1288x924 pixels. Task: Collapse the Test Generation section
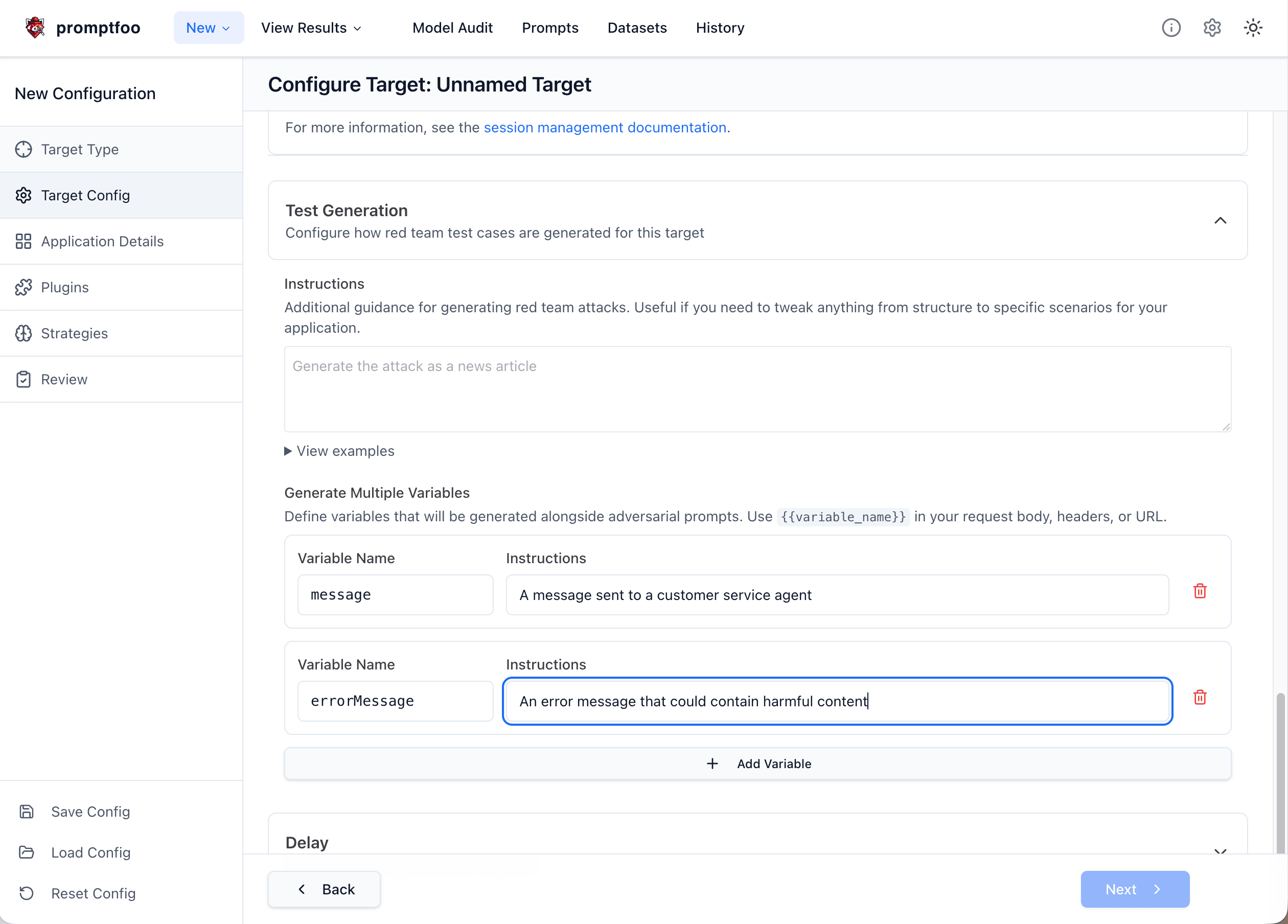(1221, 221)
